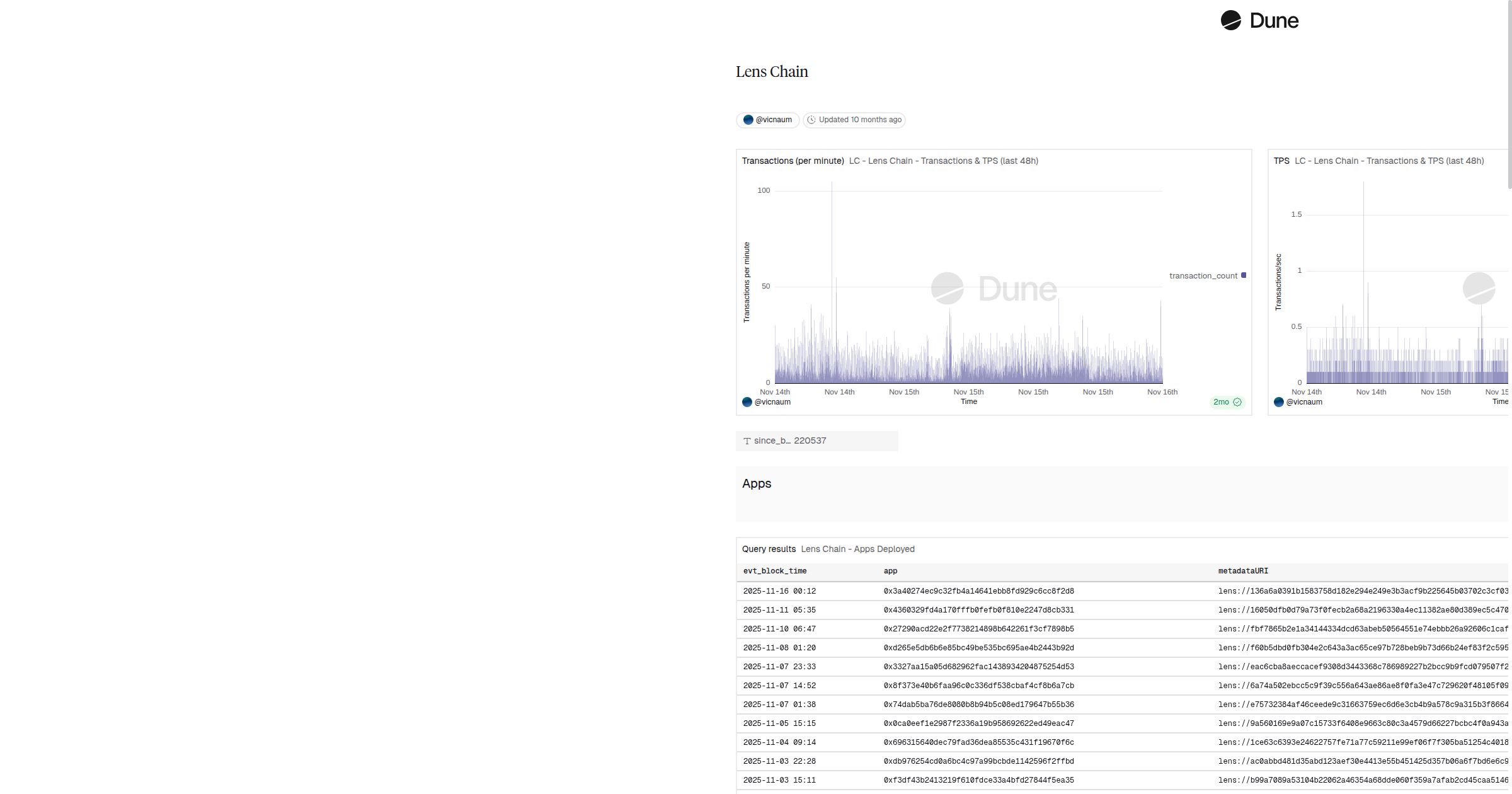Click the page vertical scrollbar thumb
Viewport: 1512px width, 794px height.
coord(1509,95)
